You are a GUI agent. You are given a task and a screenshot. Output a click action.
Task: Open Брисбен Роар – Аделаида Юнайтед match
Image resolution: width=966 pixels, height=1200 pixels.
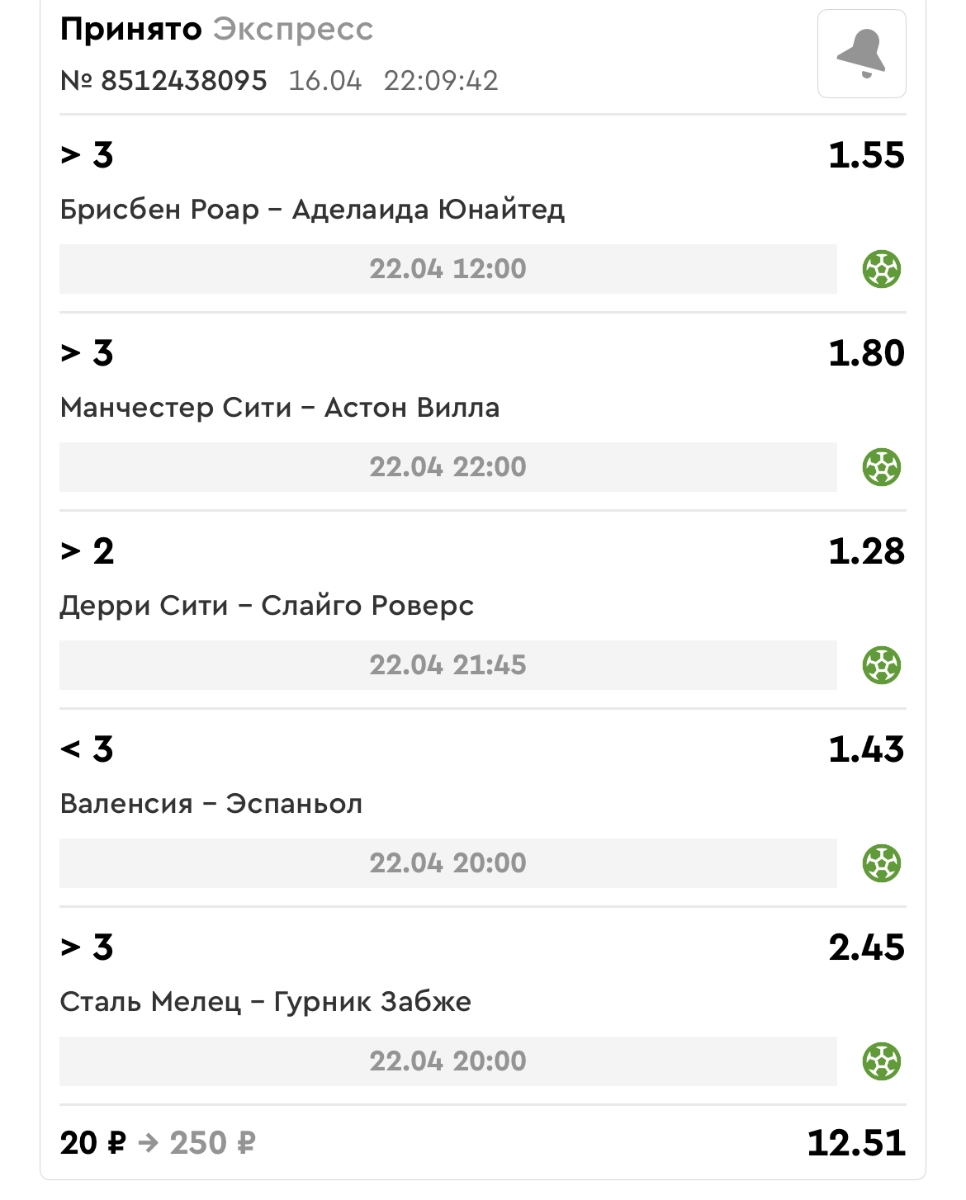pos(312,210)
